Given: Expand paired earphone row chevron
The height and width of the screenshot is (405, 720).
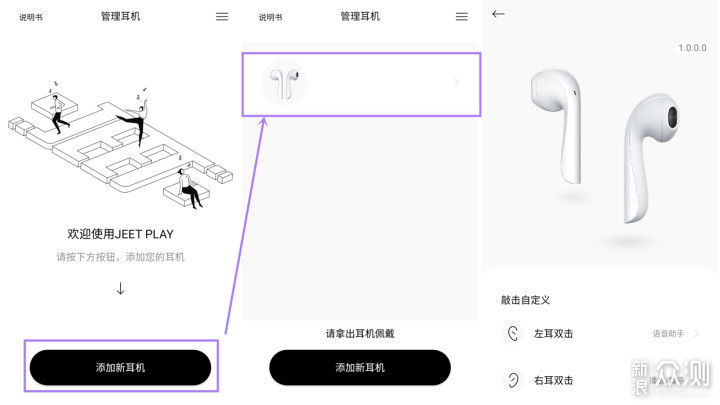Looking at the screenshot, I should click(x=456, y=83).
